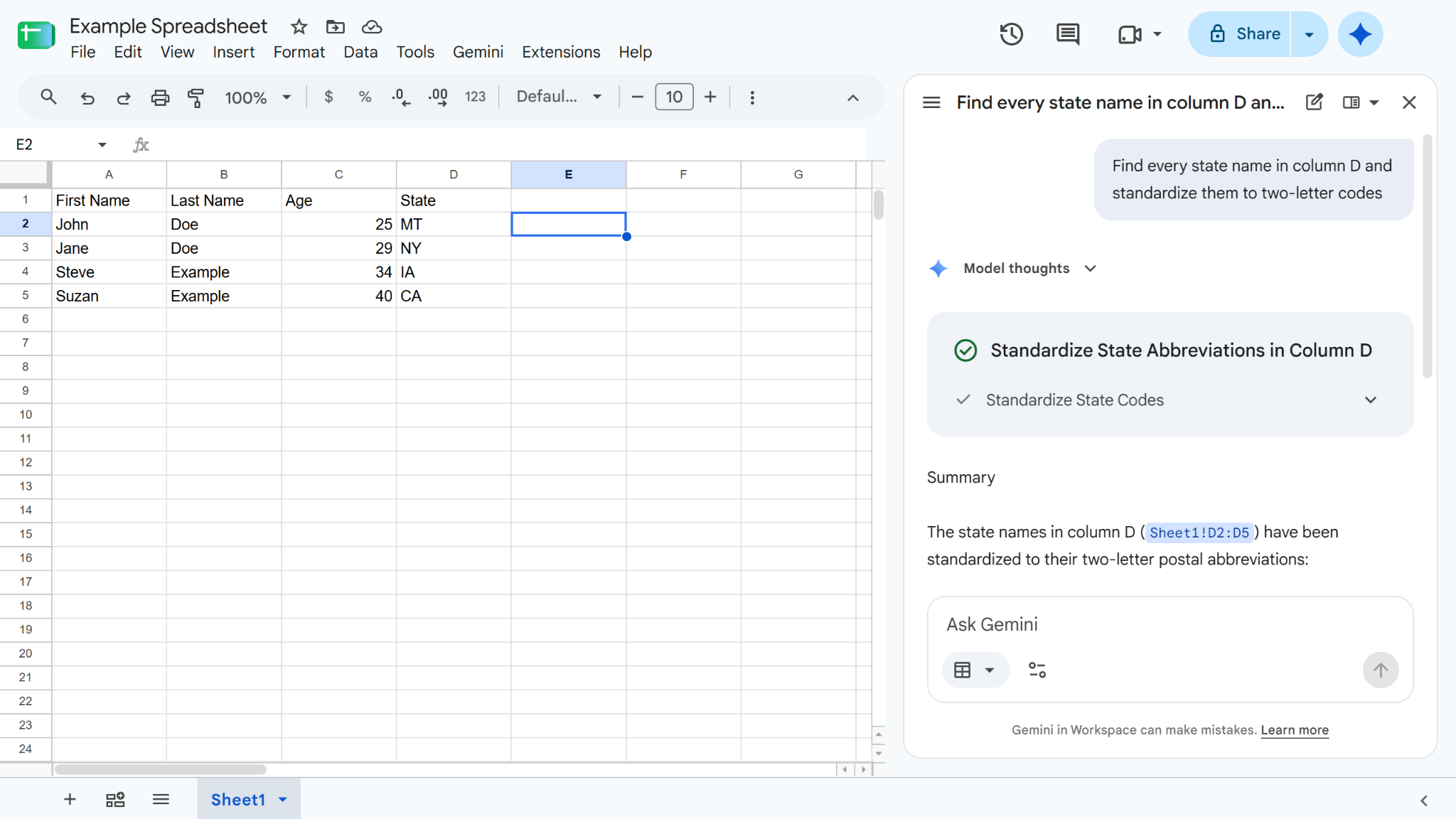Star the Example Spreadsheet document
The height and width of the screenshot is (819, 1456).
299,27
